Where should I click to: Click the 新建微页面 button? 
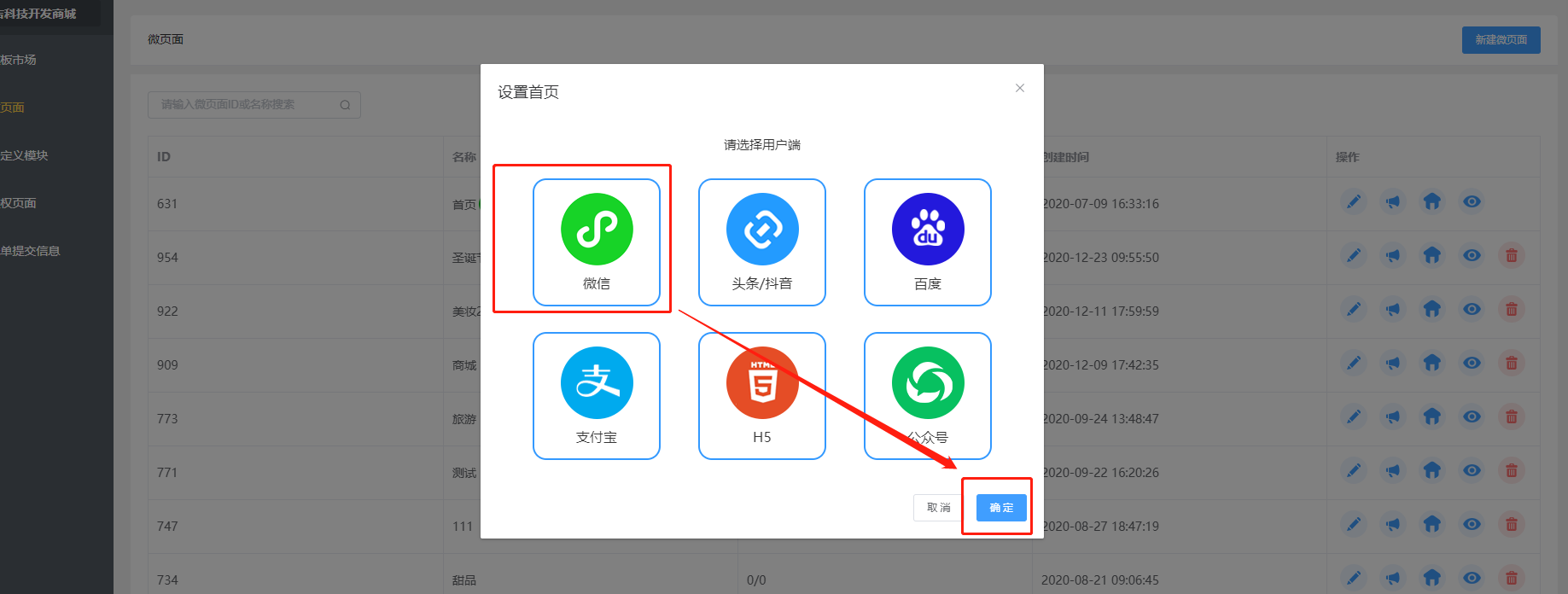1501,40
